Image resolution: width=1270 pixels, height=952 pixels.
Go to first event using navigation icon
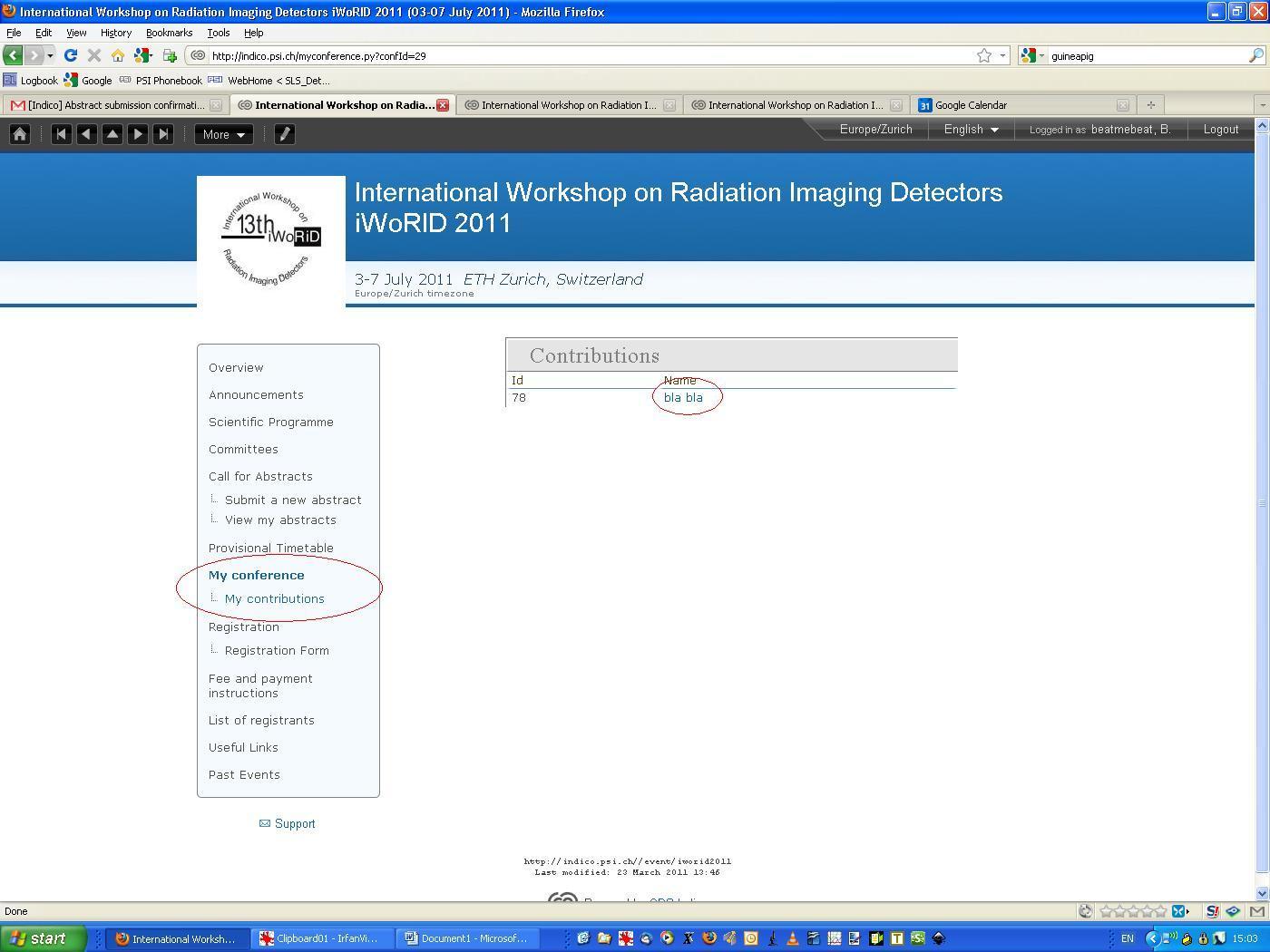tap(62, 134)
